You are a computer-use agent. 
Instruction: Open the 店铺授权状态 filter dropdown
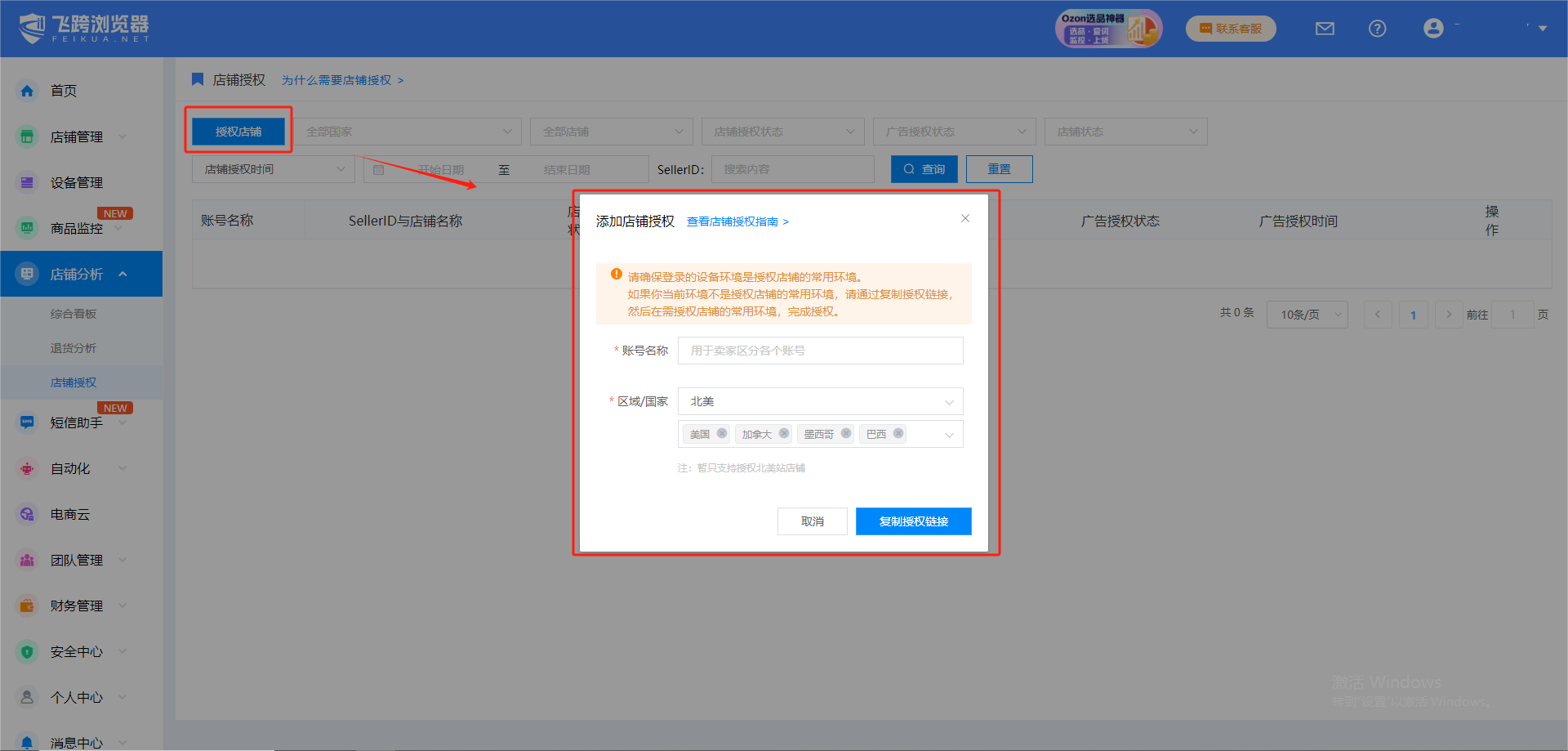782,132
